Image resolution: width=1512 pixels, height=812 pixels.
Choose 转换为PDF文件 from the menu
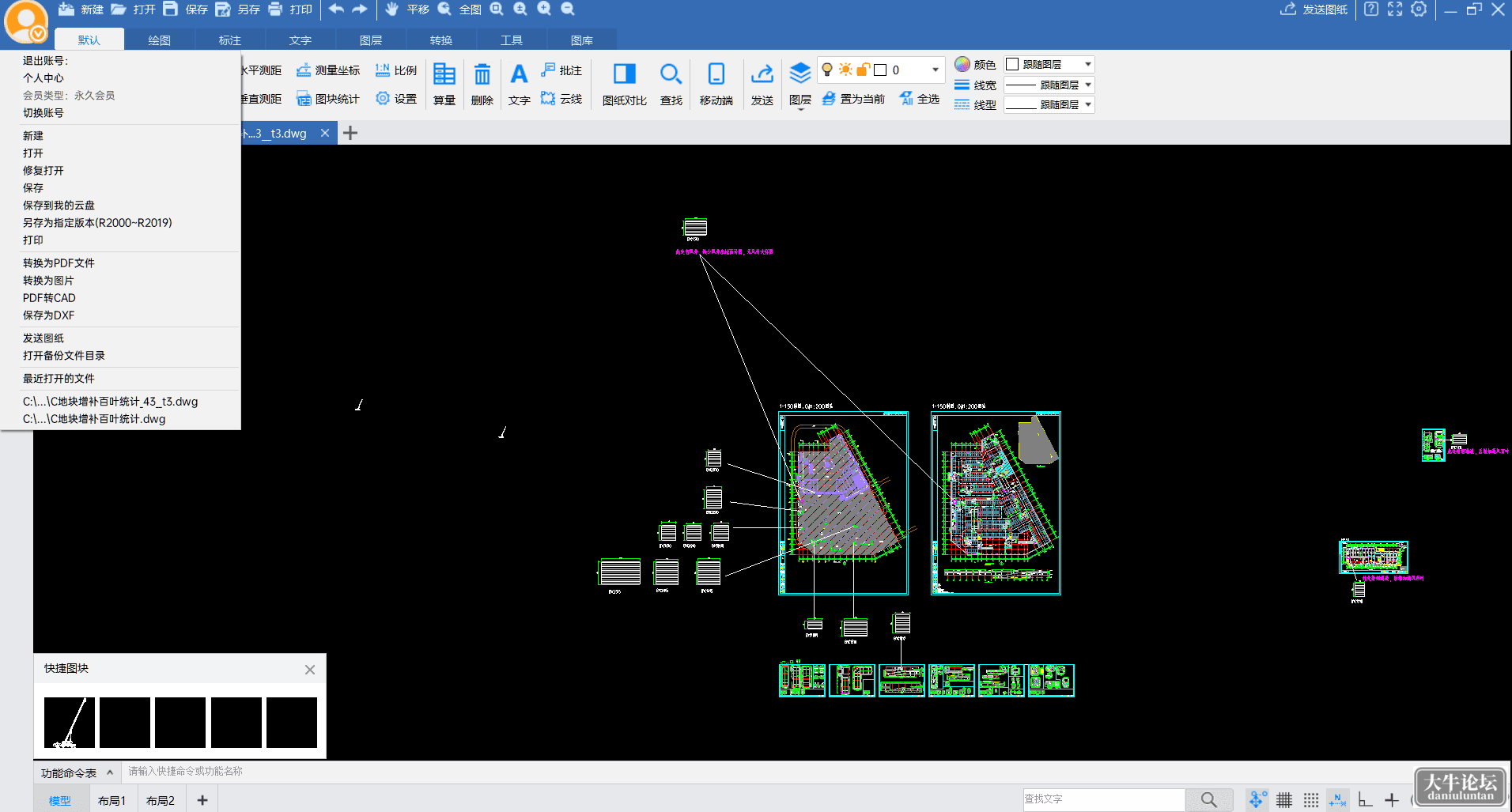click(x=59, y=263)
